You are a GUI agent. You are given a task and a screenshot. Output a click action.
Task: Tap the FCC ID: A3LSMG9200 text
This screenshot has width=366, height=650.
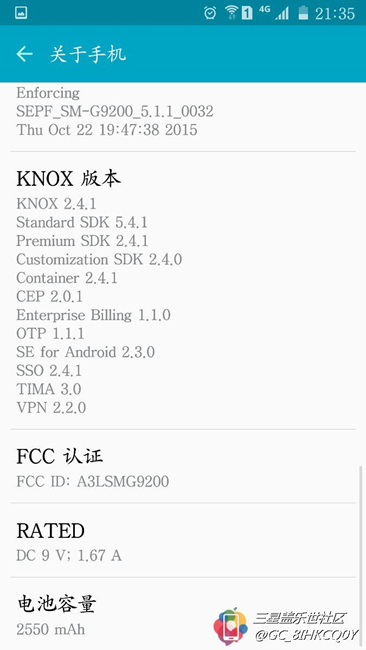(93, 481)
